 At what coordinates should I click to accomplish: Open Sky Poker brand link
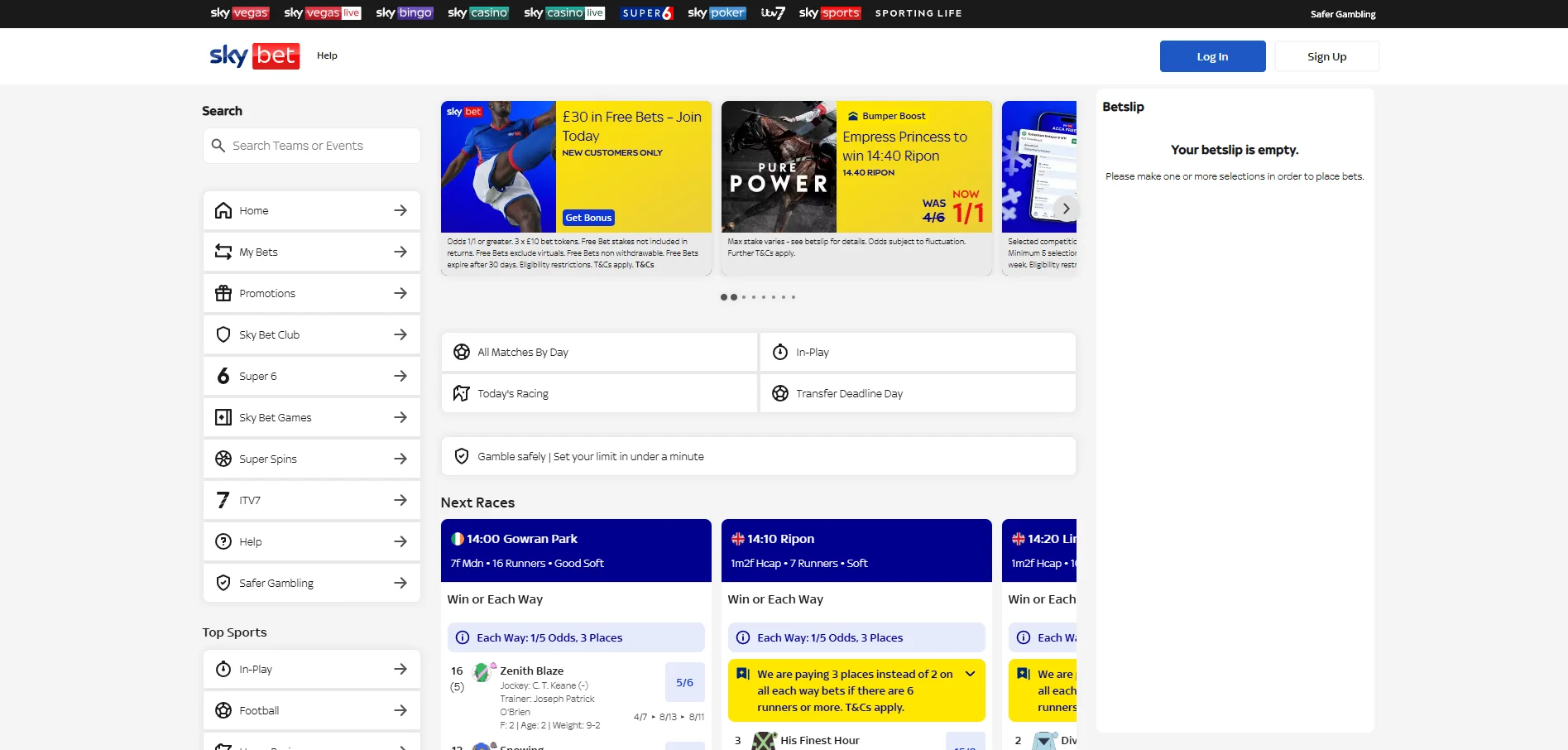tap(717, 12)
